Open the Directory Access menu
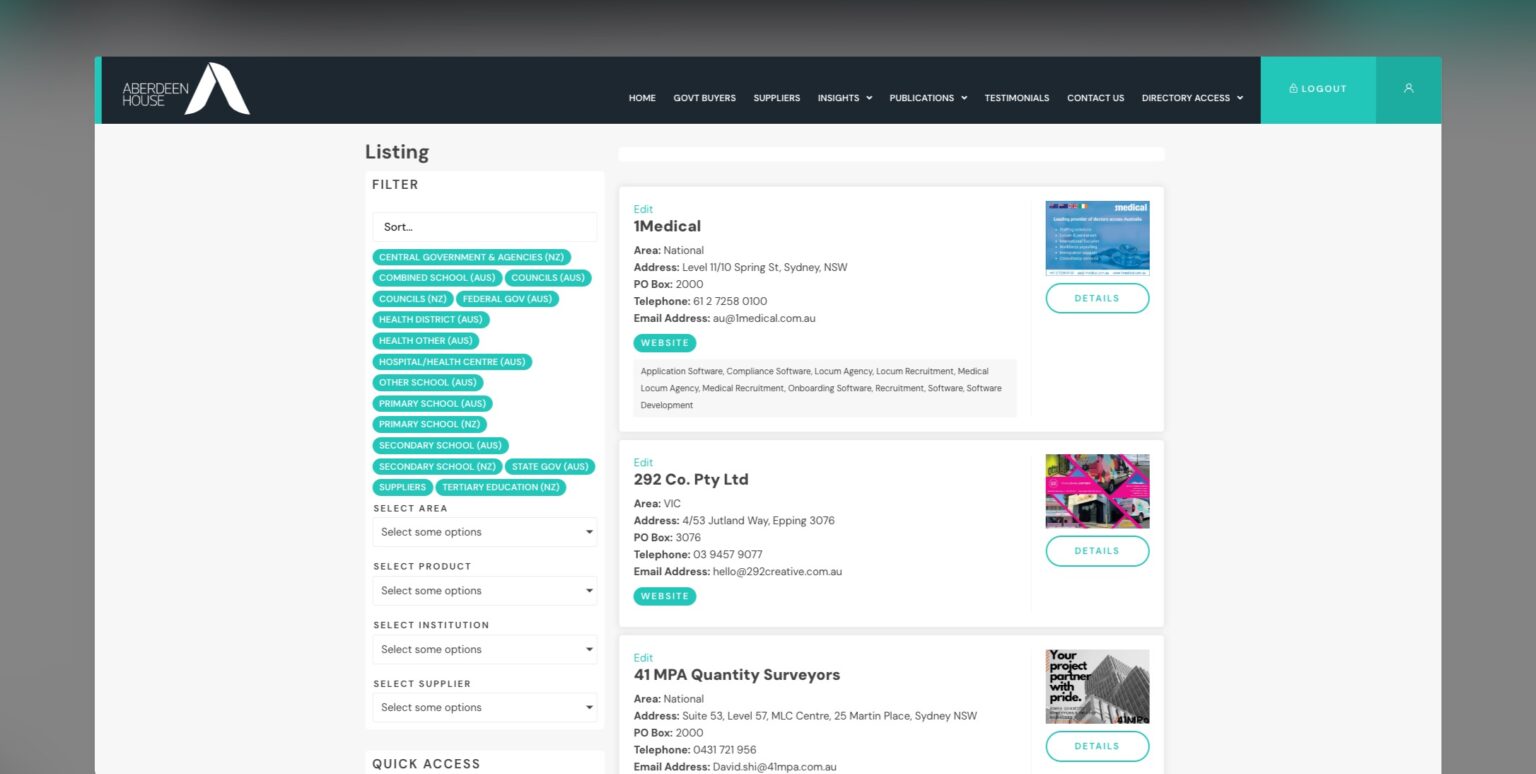This screenshot has height=774, width=1536. pos(1192,98)
